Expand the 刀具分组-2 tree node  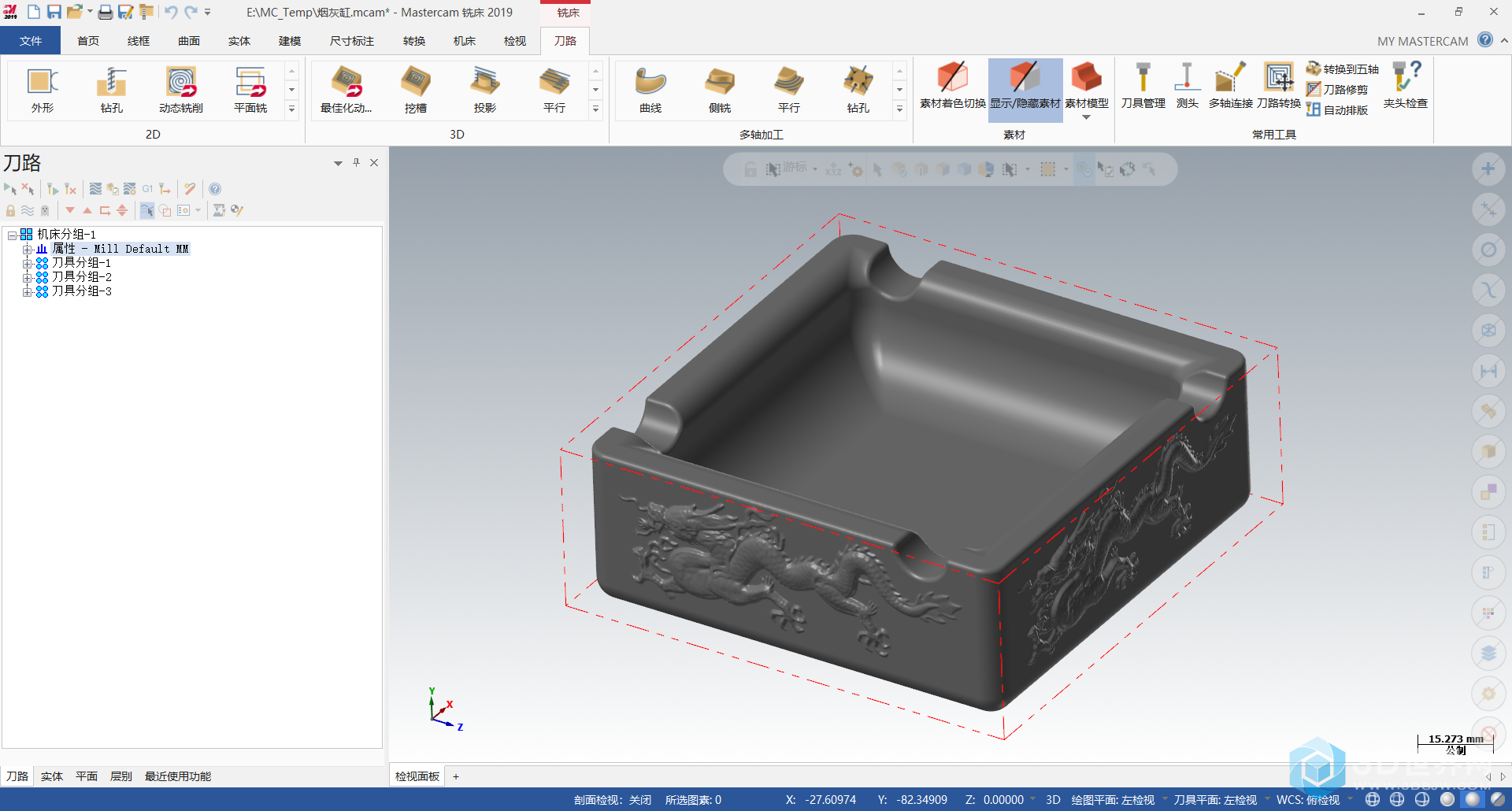[27, 277]
